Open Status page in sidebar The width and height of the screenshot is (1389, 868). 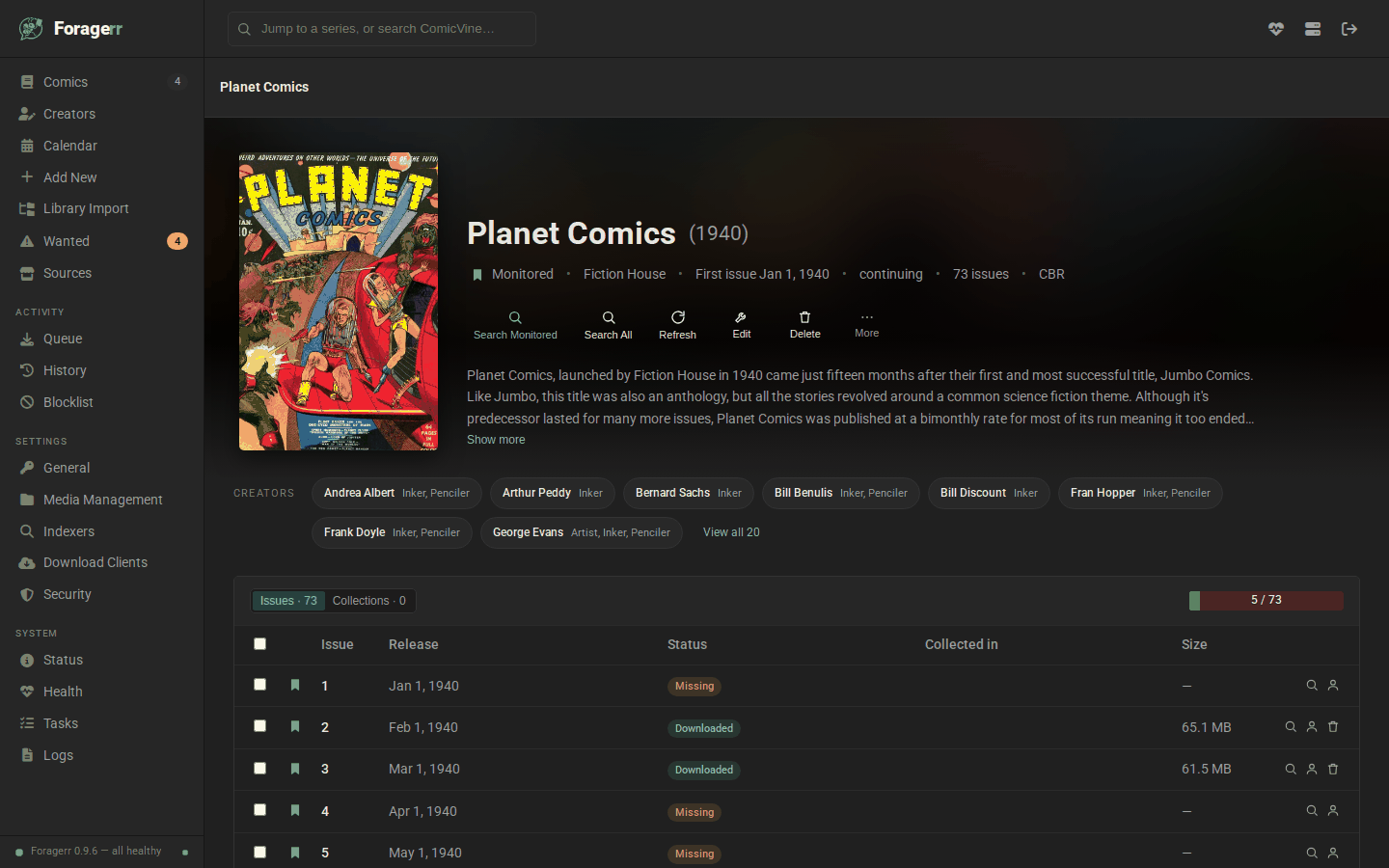tap(101, 660)
